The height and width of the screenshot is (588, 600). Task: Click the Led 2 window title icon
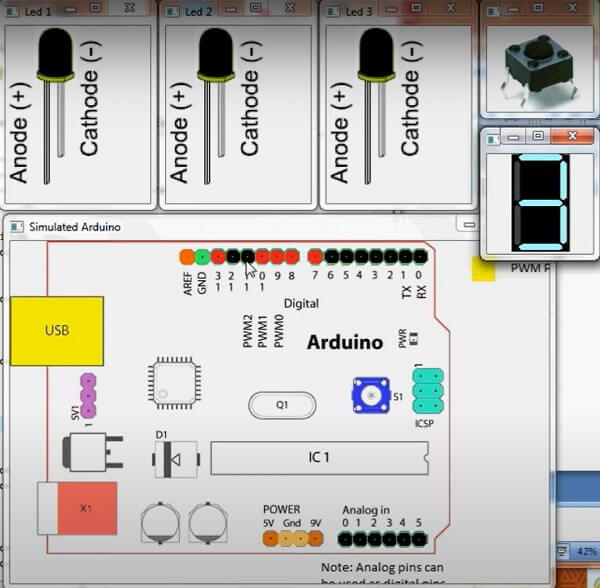[172, 12]
